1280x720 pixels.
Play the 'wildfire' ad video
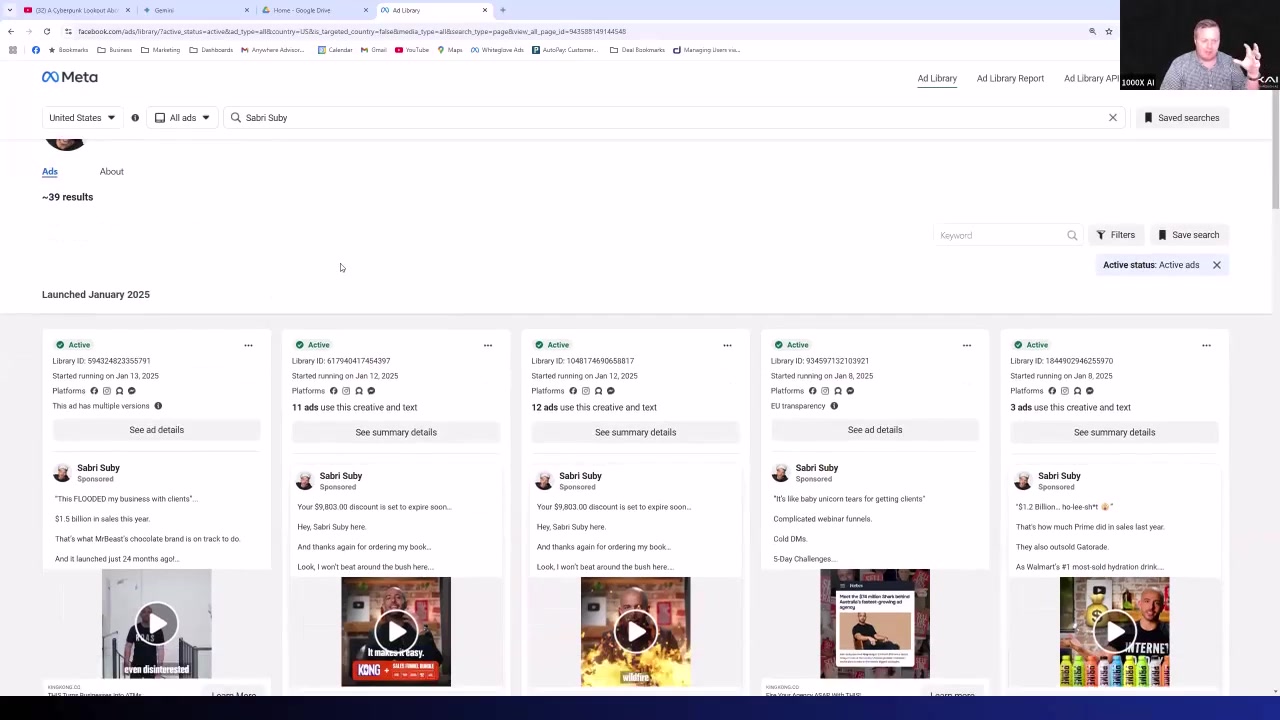point(635,632)
